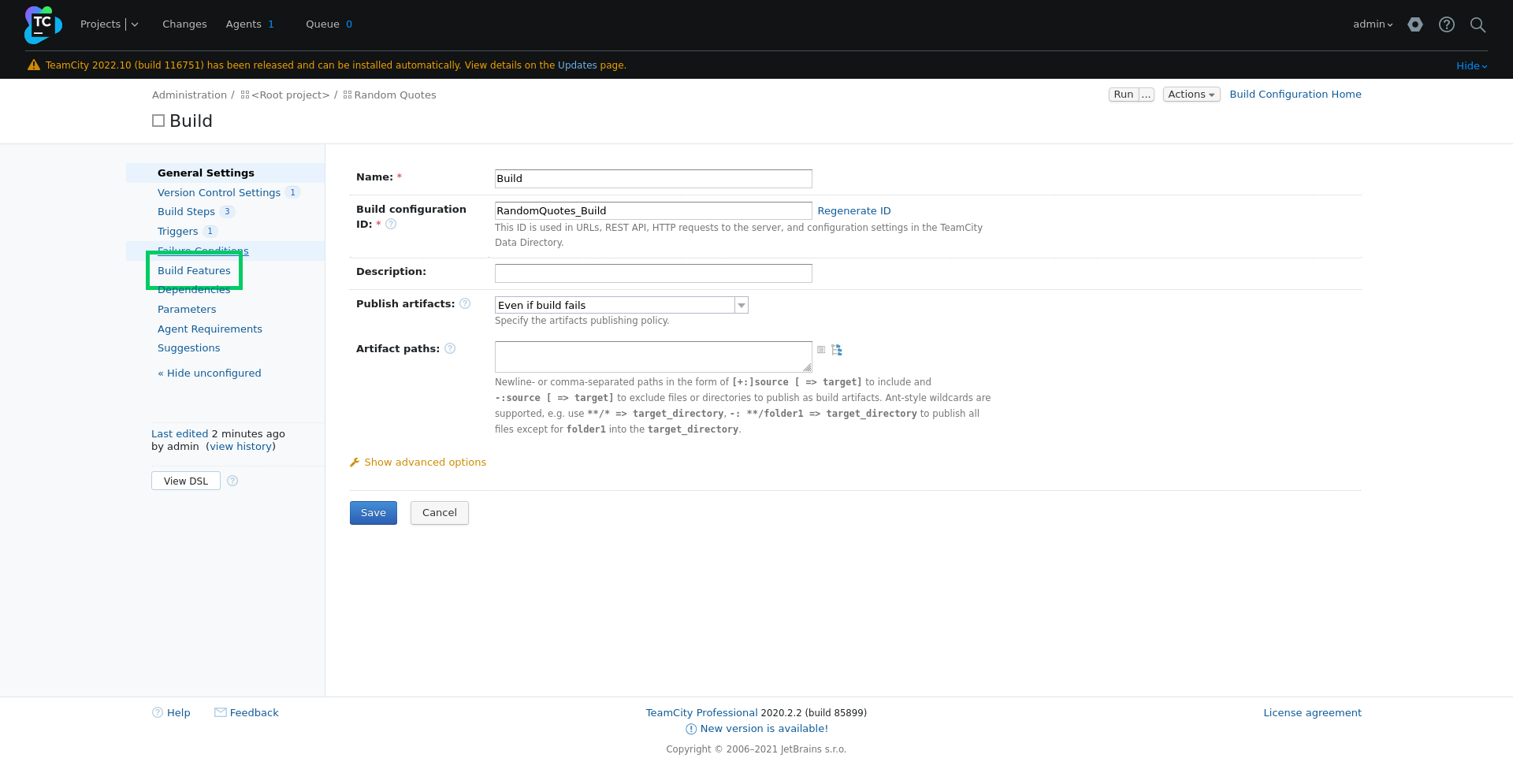Viewport: 1513px width, 784px height.
Task: Open the Actions dropdown
Action: (1191, 95)
